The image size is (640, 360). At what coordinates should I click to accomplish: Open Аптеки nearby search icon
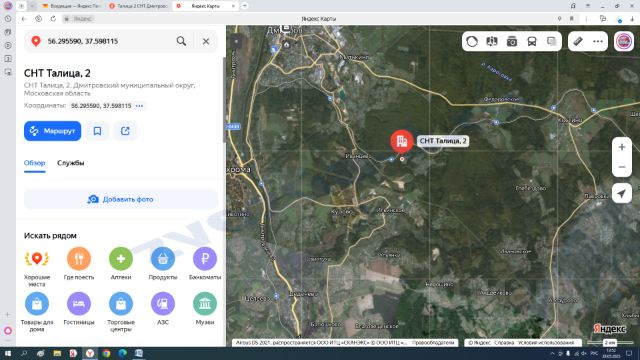coord(121,258)
